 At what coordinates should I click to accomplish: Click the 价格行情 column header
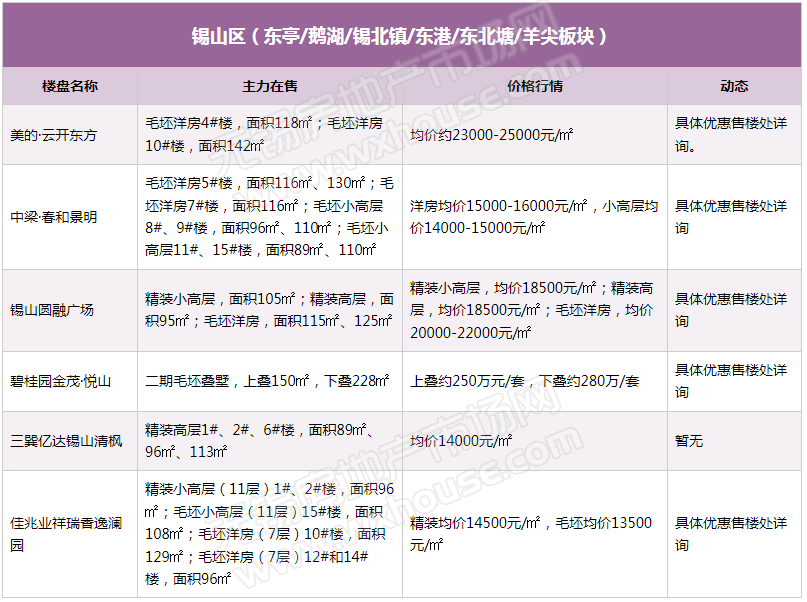click(x=535, y=87)
